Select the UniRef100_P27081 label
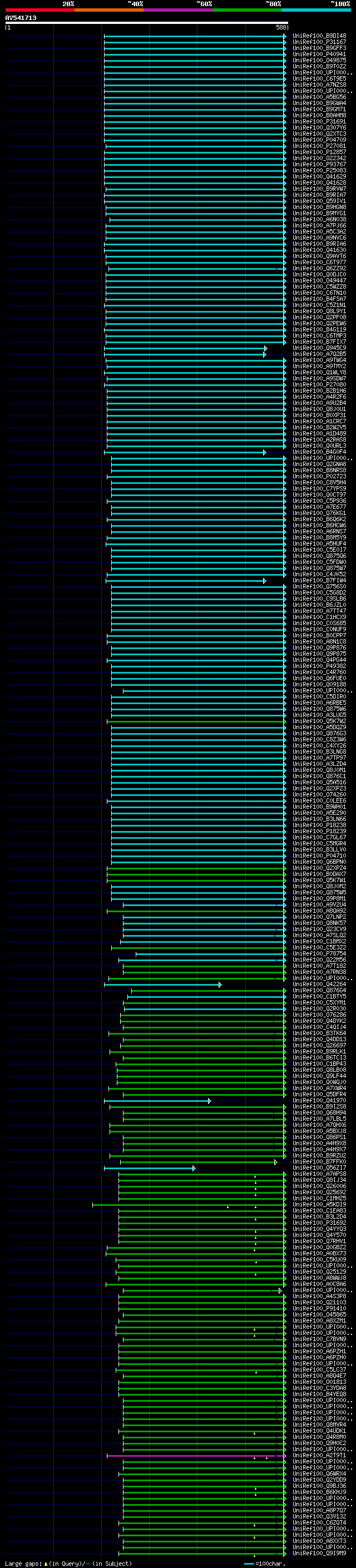Viewport: 356px width, 1568px height. click(319, 146)
